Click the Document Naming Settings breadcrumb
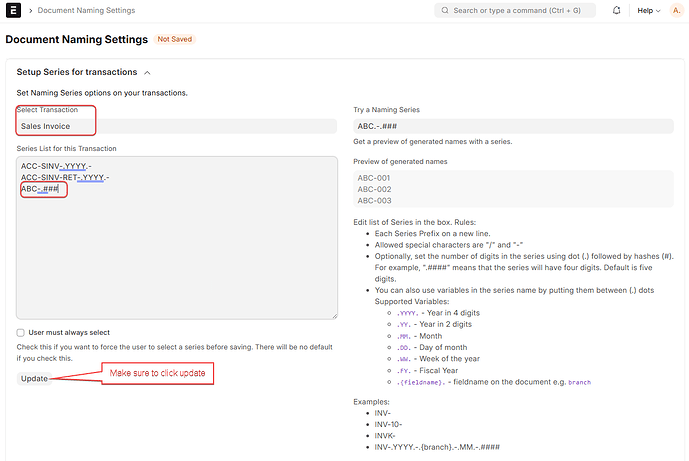 pos(88,11)
